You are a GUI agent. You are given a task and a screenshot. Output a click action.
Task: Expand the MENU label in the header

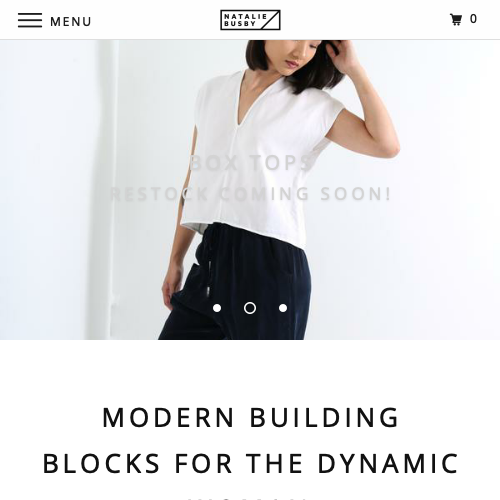71,22
